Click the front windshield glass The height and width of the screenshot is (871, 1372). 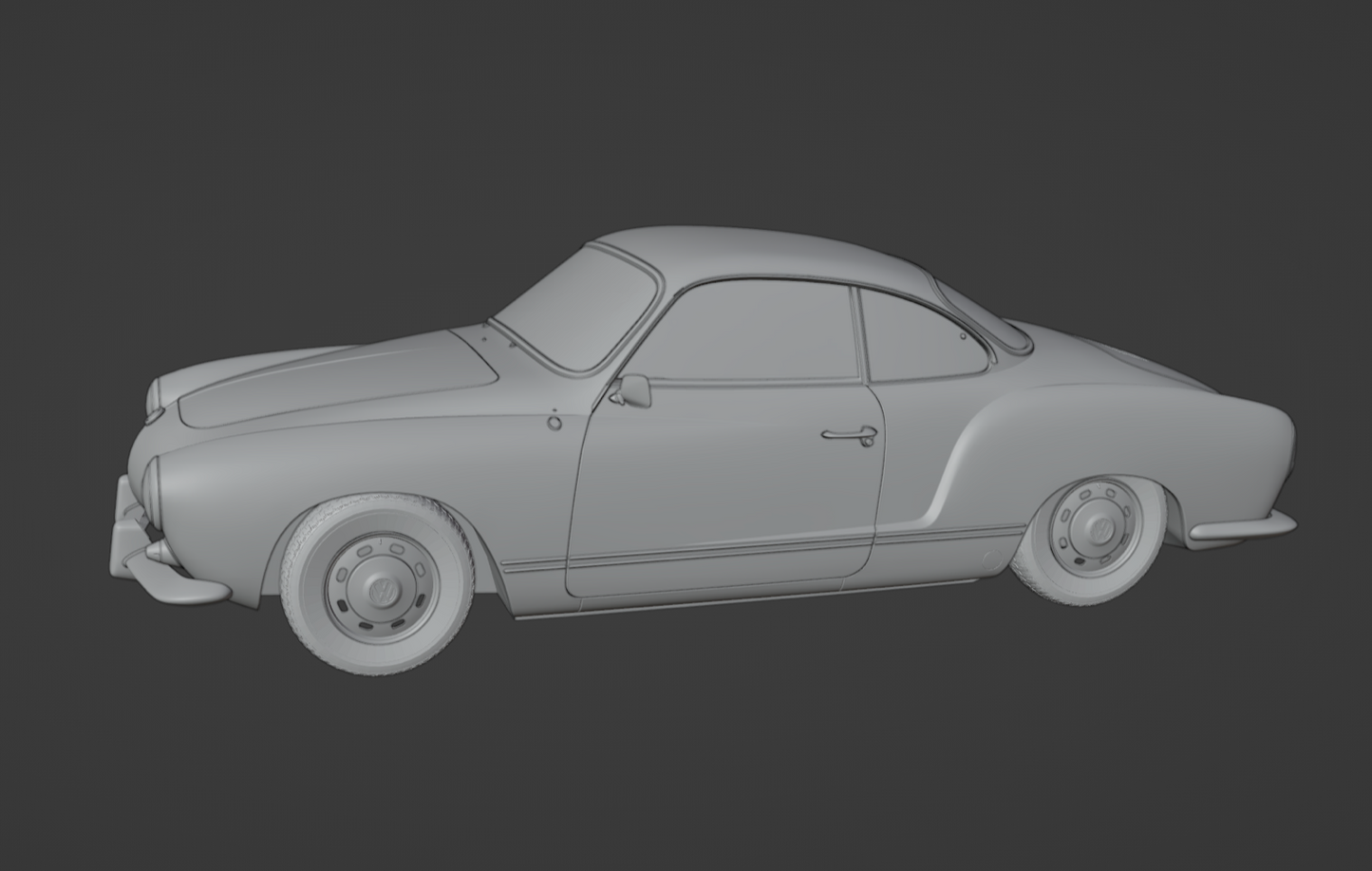(579, 309)
